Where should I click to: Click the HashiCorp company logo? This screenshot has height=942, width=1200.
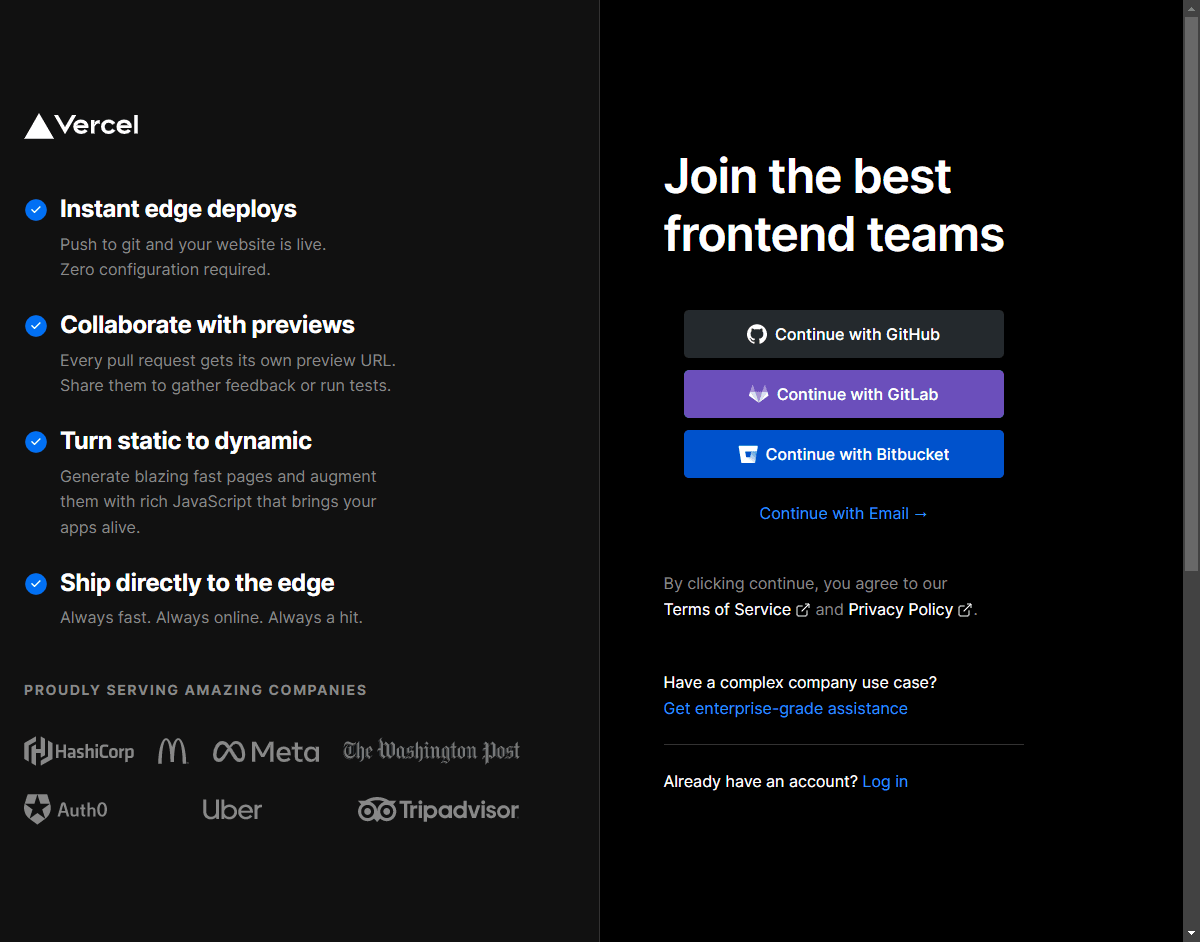point(79,751)
